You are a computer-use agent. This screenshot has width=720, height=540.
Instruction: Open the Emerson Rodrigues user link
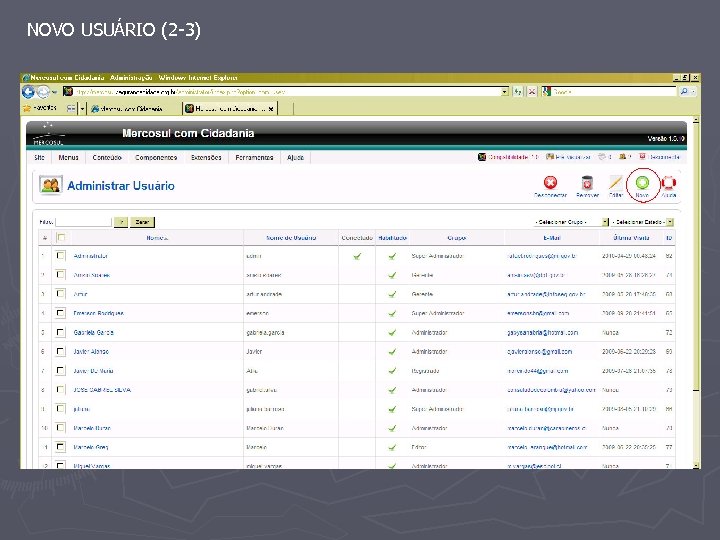click(x=98, y=313)
